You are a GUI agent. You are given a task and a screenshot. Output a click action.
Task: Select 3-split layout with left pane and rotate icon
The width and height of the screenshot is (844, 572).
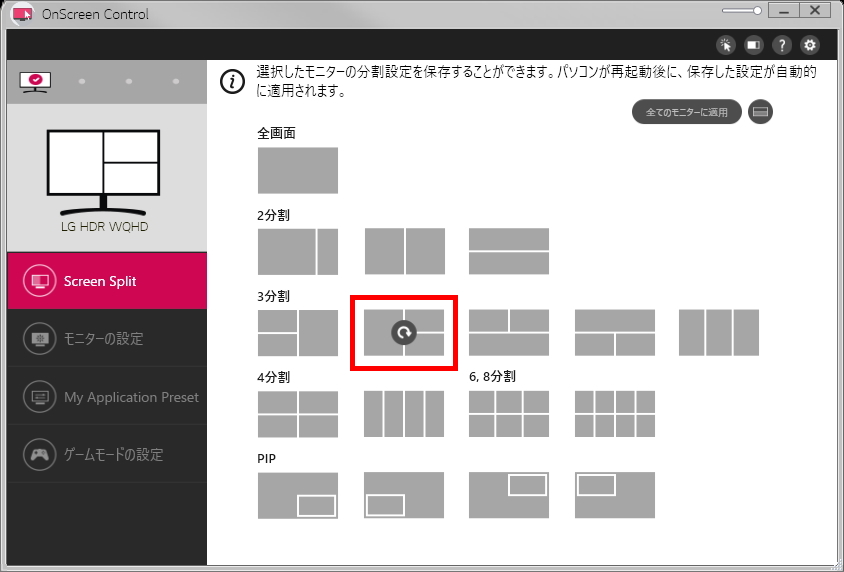pos(404,333)
